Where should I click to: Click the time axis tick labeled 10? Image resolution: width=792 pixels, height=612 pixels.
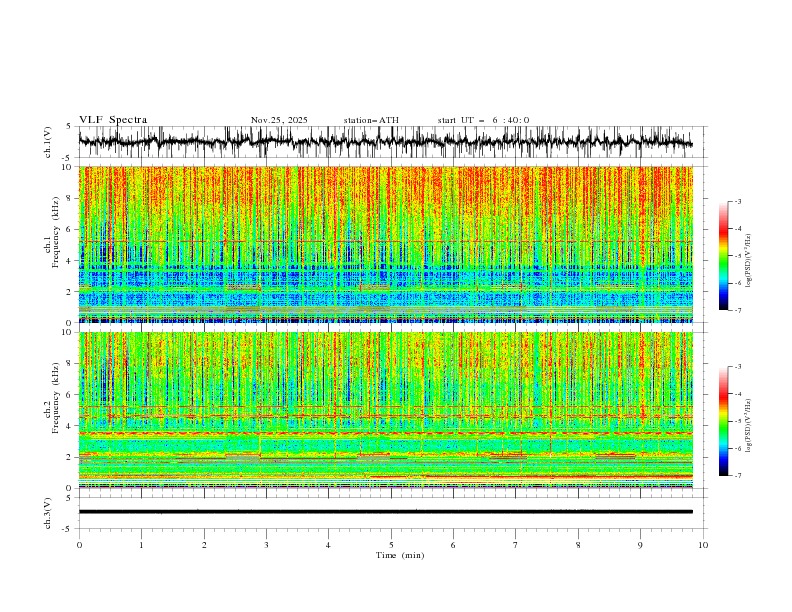pos(703,545)
